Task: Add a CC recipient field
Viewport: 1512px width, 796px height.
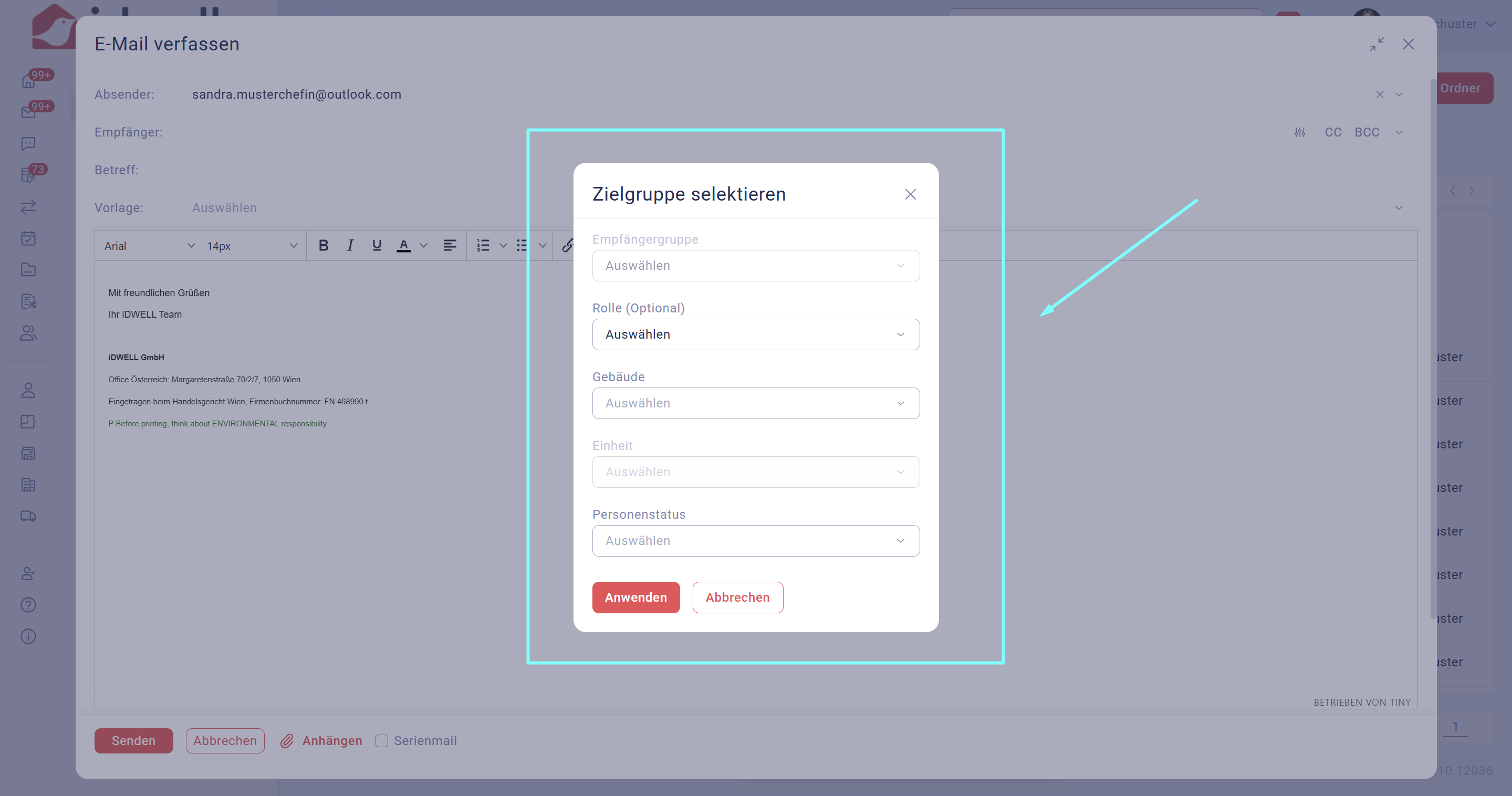Action: [x=1333, y=132]
